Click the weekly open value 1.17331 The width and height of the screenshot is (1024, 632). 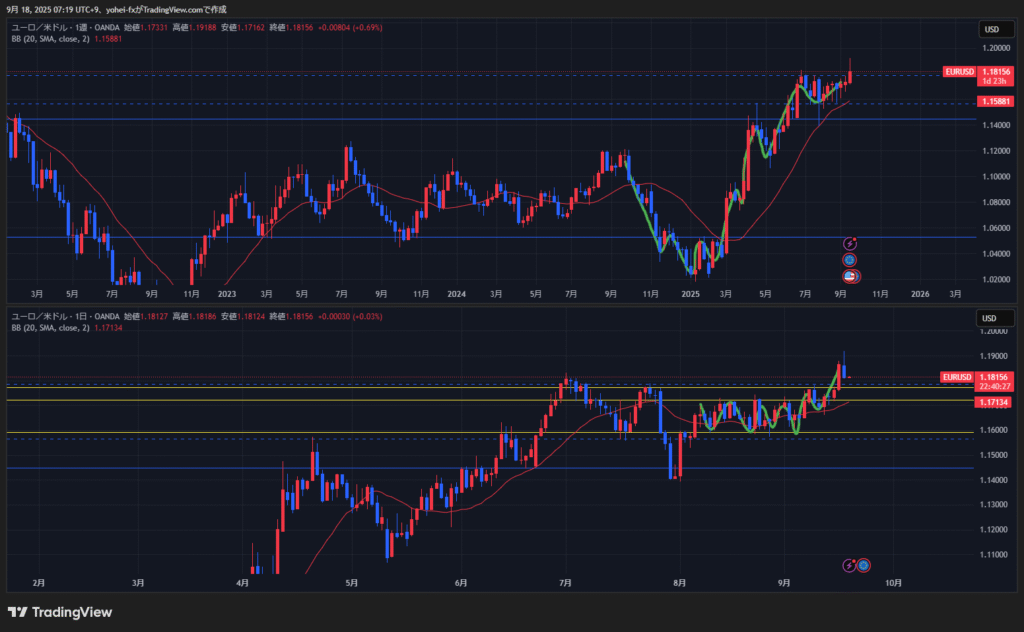tap(154, 27)
